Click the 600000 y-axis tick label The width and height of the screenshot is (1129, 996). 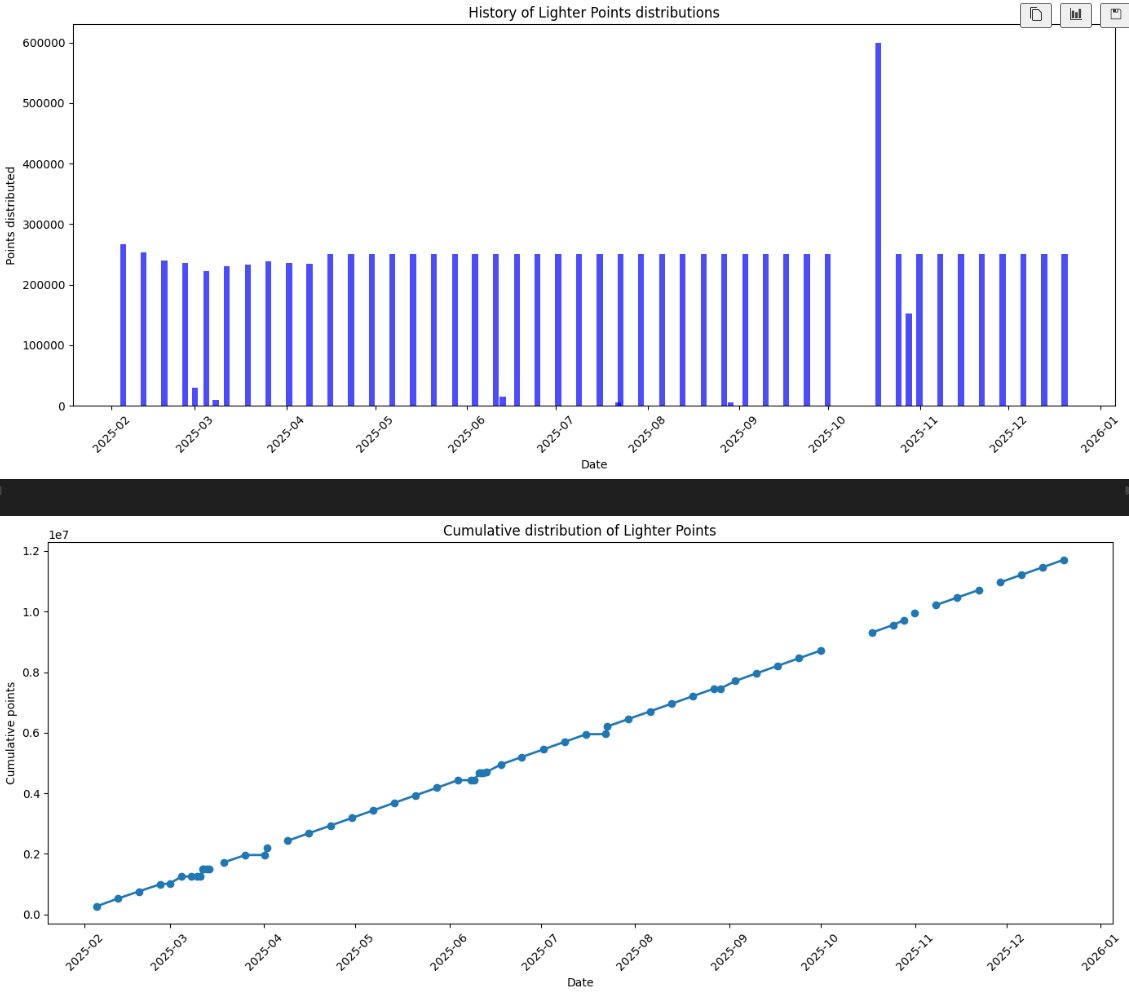click(43, 43)
